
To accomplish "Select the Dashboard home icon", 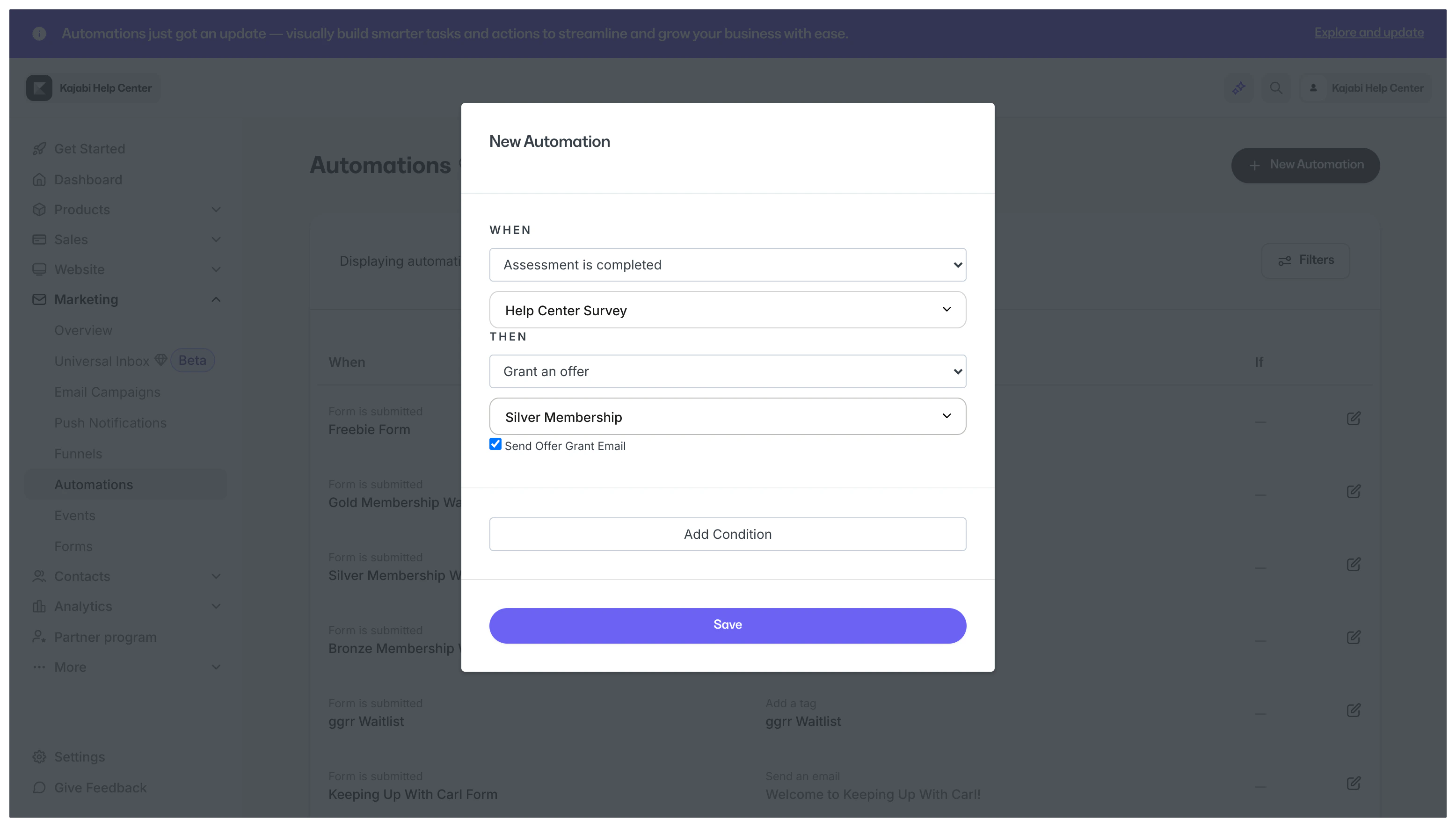I will (x=39, y=180).
